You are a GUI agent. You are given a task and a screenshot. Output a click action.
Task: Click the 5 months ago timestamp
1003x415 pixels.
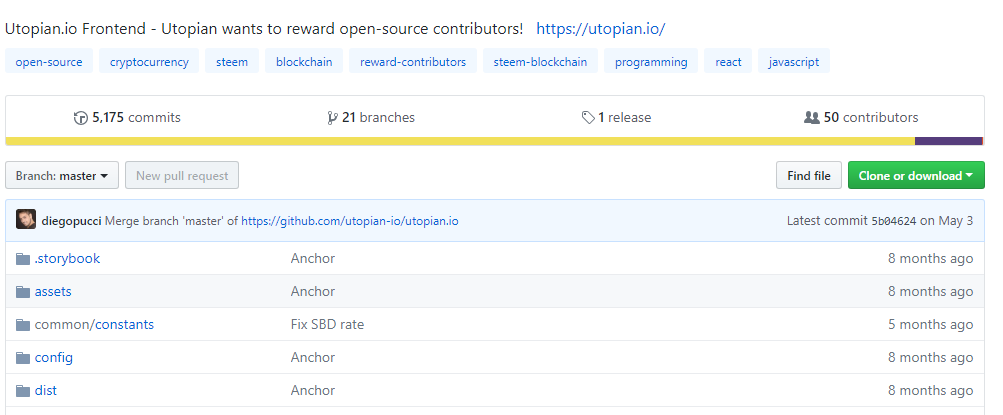click(931, 324)
